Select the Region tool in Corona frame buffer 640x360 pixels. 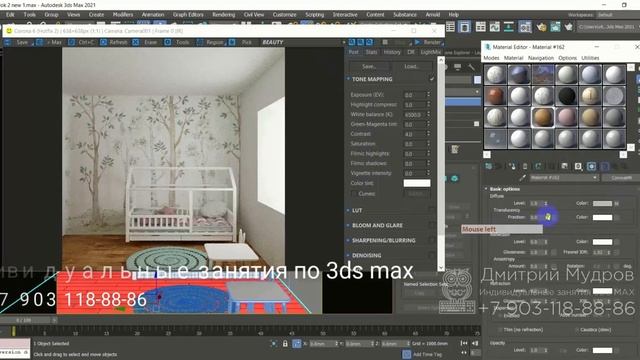pos(200,42)
